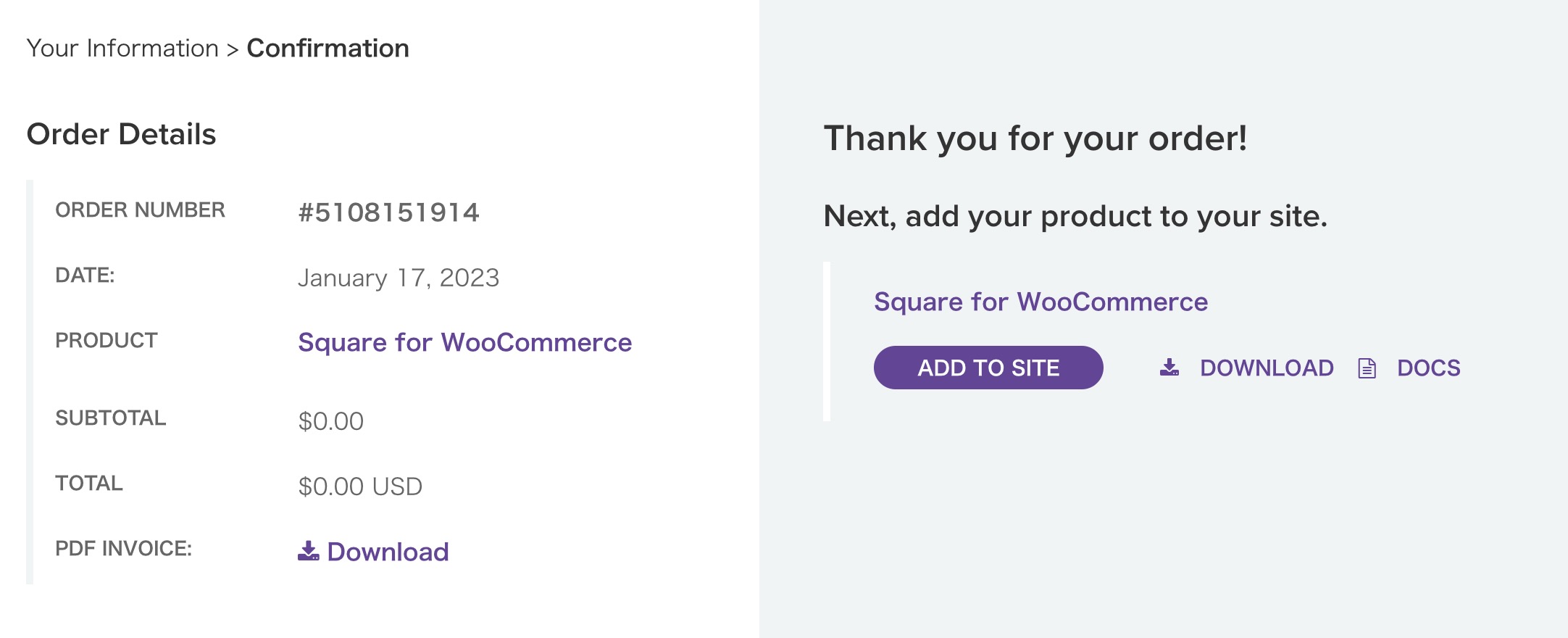Viewport: 1568px width, 638px height.
Task: Click the download tray icon next to DOWNLOAD
Action: [x=1169, y=368]
